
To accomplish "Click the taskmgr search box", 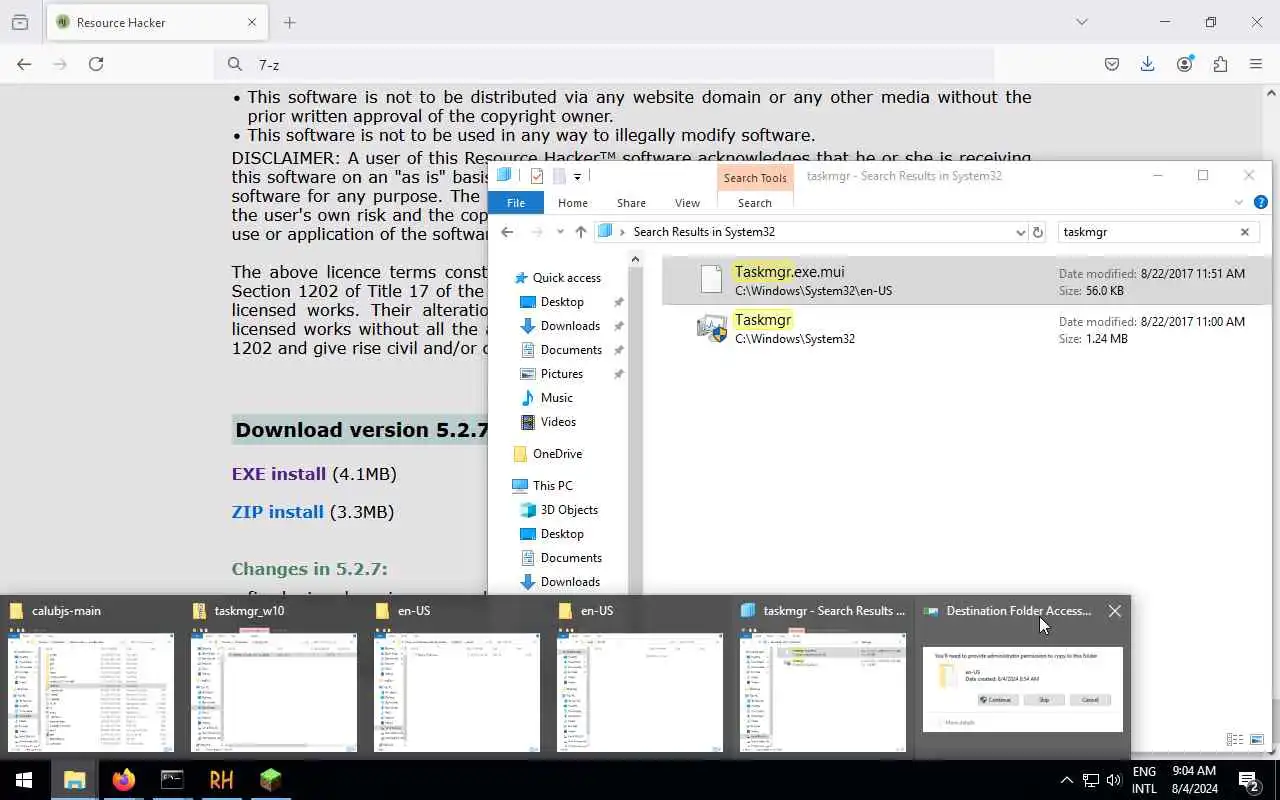I will [1146, 232].
